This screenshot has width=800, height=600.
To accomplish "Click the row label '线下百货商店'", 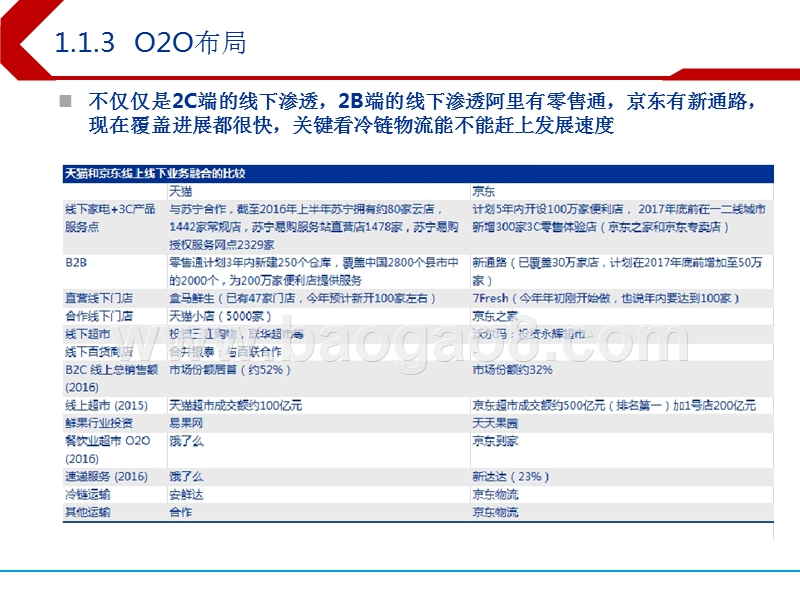I will click(x=99, y=352).
